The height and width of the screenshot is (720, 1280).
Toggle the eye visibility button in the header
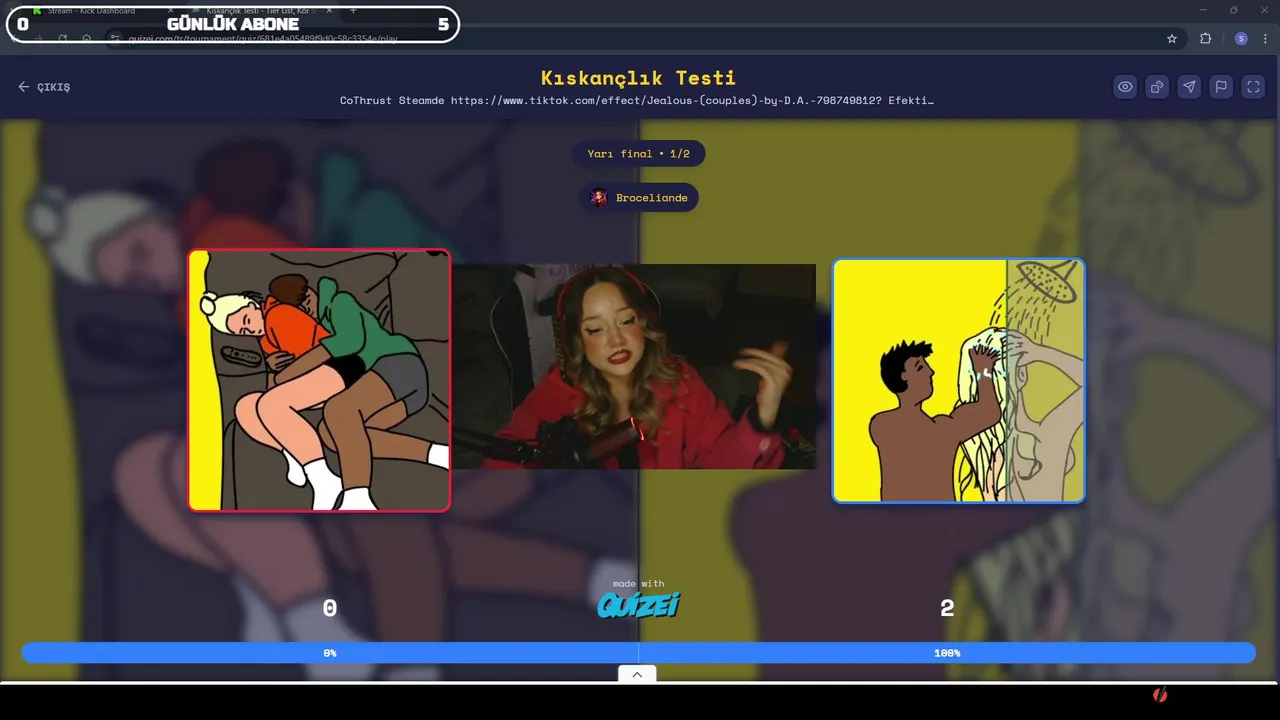[1125, 87]
